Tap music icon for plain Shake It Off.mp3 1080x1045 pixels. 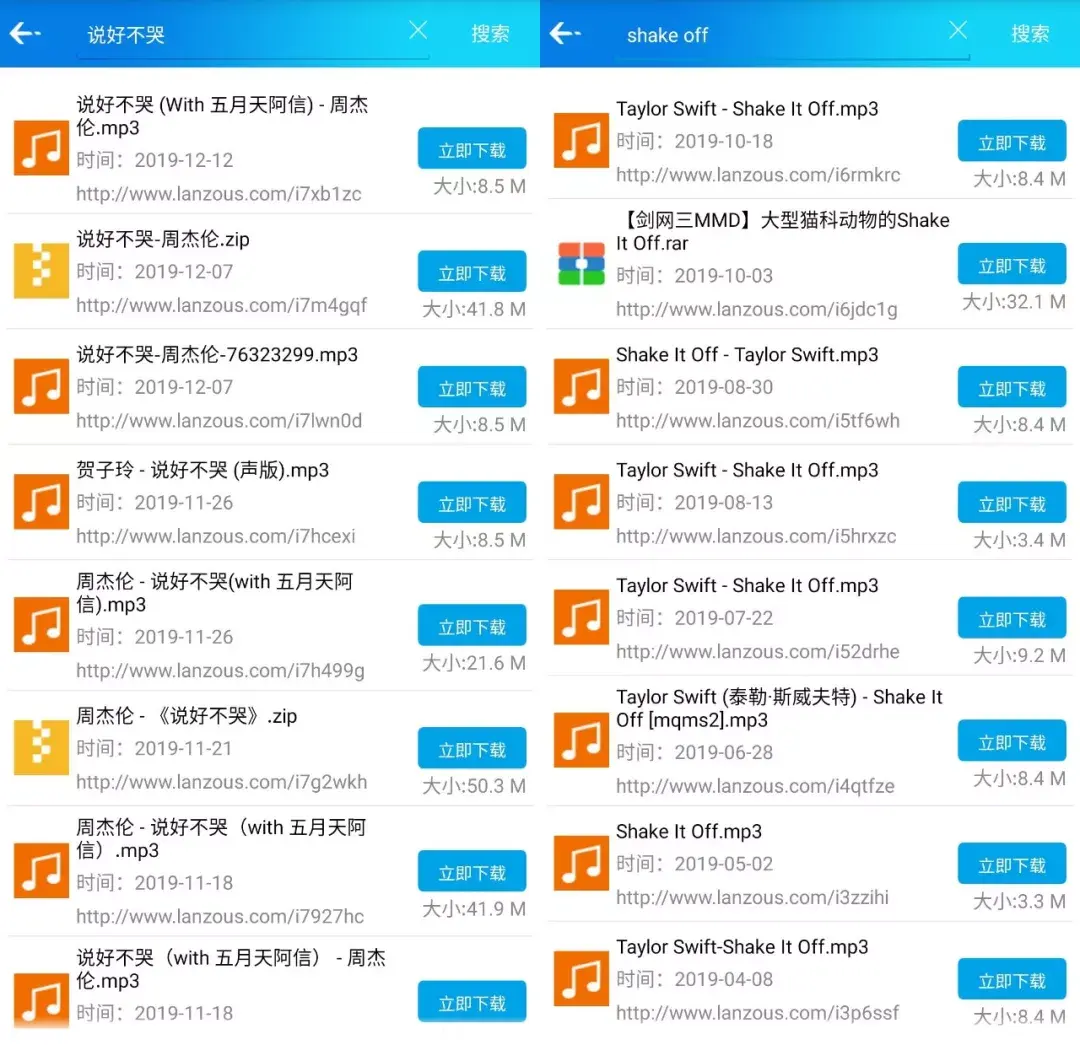coord(581,863)
